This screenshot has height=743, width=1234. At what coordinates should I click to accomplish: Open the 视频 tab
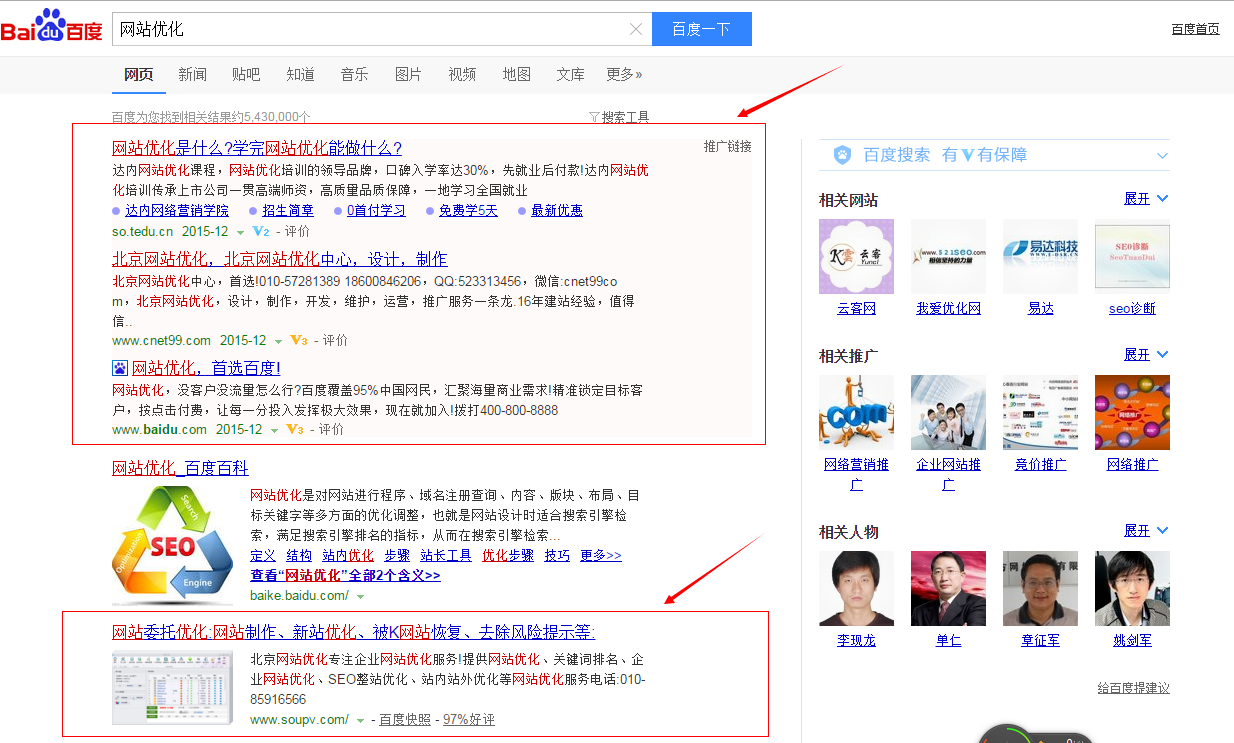(462, 74)
